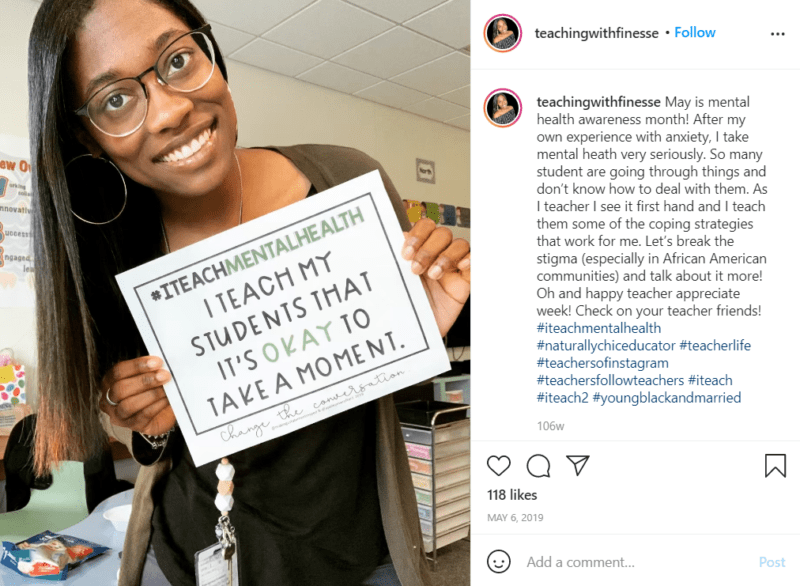Open the #iteachmentalhealth hashtag
The width and height of the screenshot is (800, 586).
click(598, 328)
